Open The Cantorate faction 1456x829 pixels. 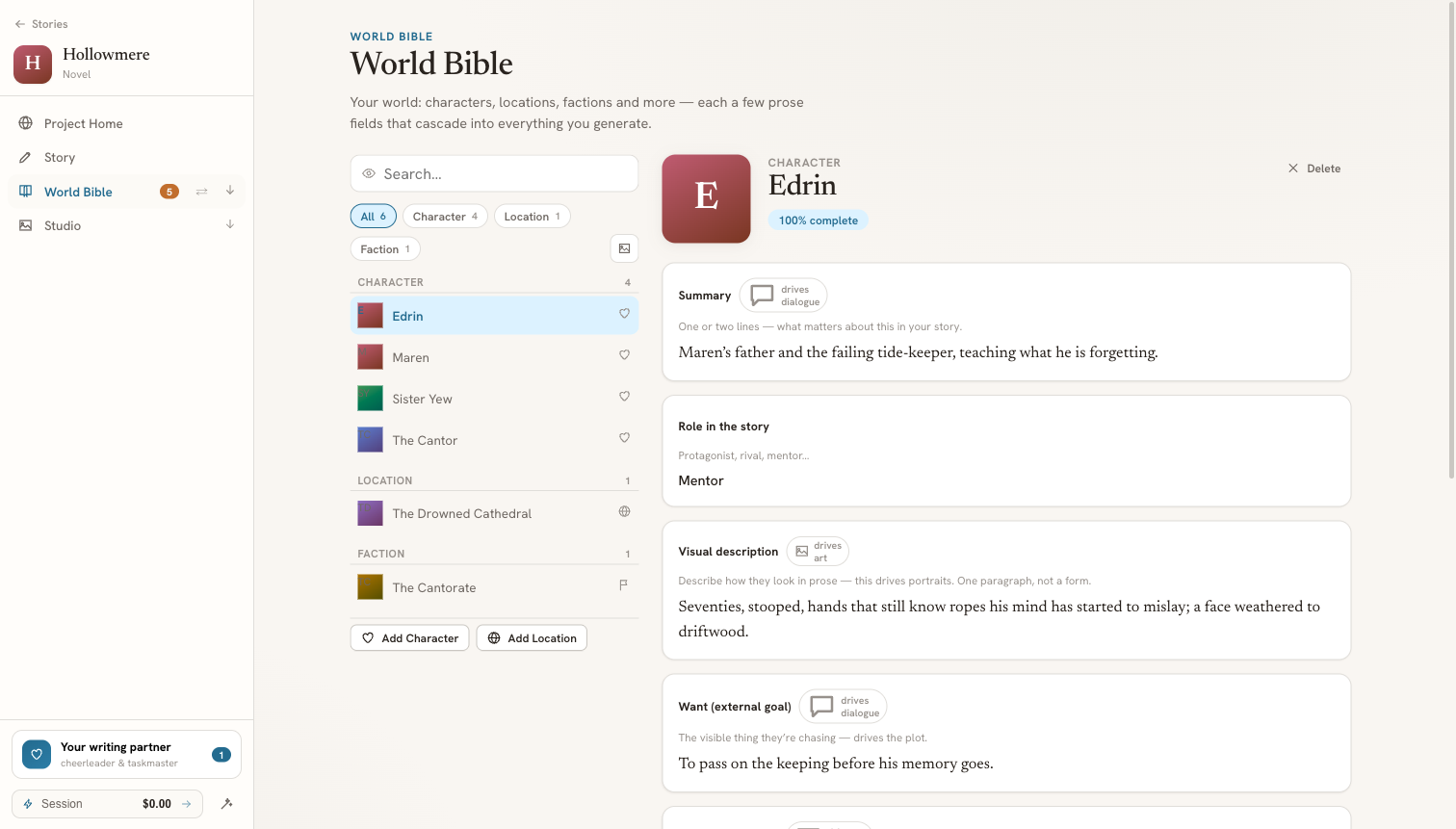coord(494,587)
